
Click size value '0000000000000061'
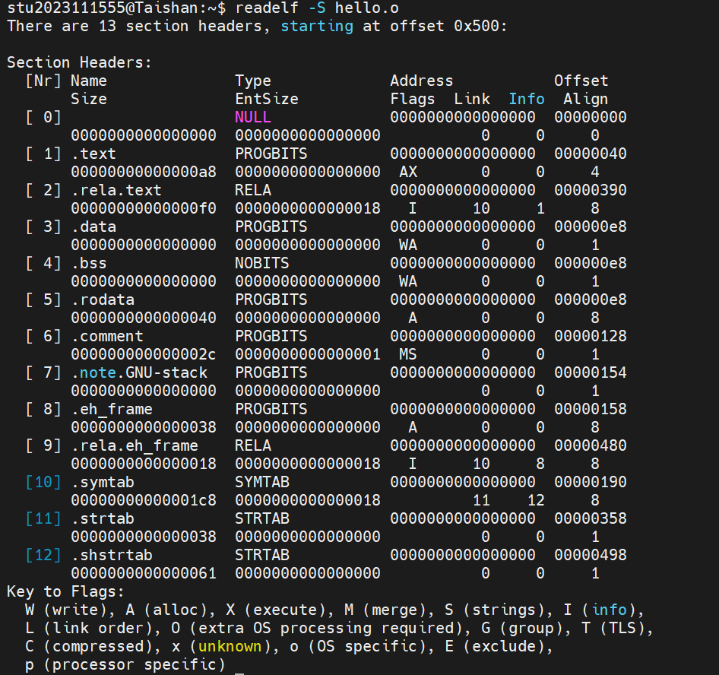click(x=144, y=573)
